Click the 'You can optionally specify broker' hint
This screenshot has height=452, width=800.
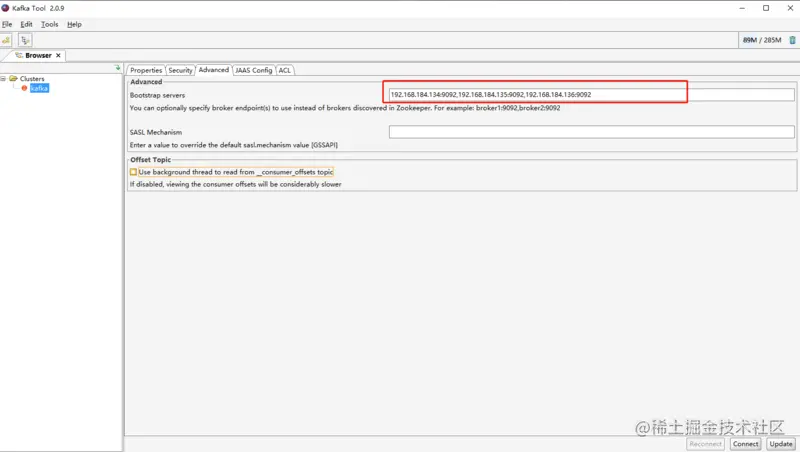(345, 108)
